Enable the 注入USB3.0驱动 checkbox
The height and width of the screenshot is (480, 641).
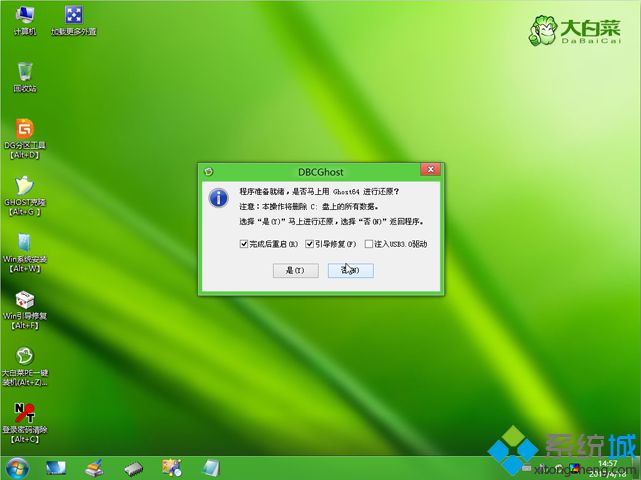[369, 244]
